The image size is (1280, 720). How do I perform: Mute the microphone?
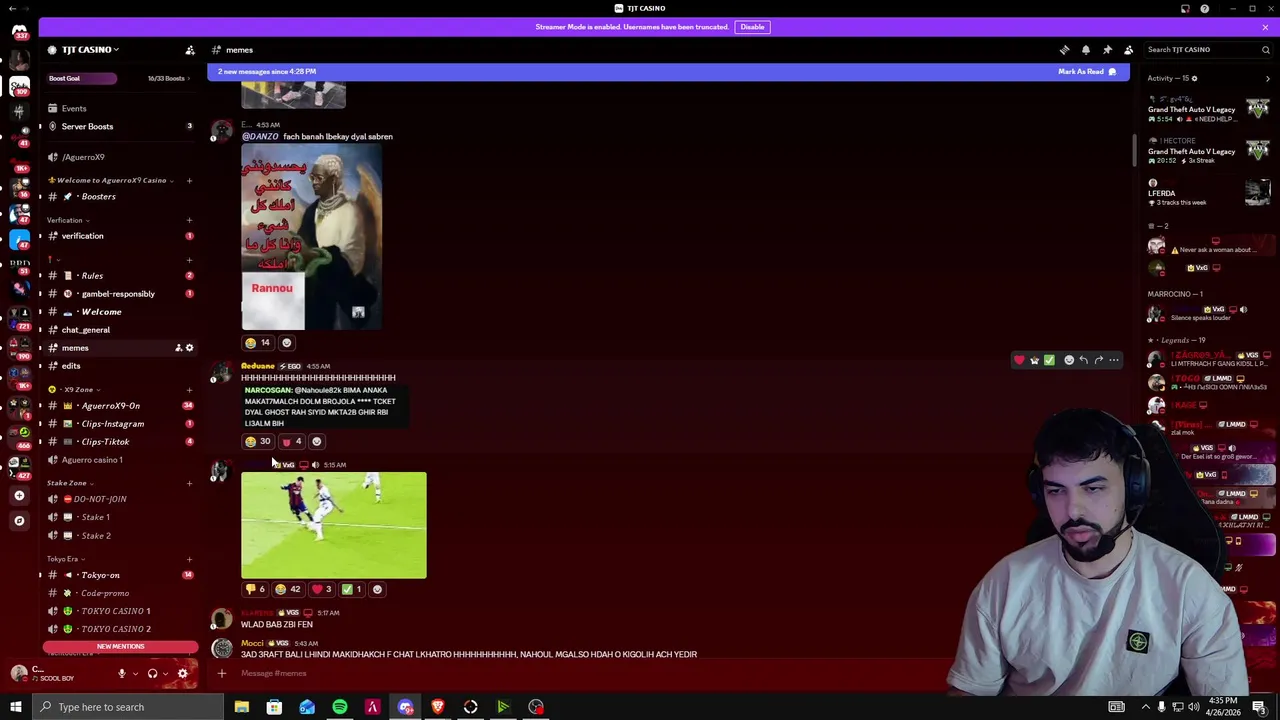[x=122, y=674]
